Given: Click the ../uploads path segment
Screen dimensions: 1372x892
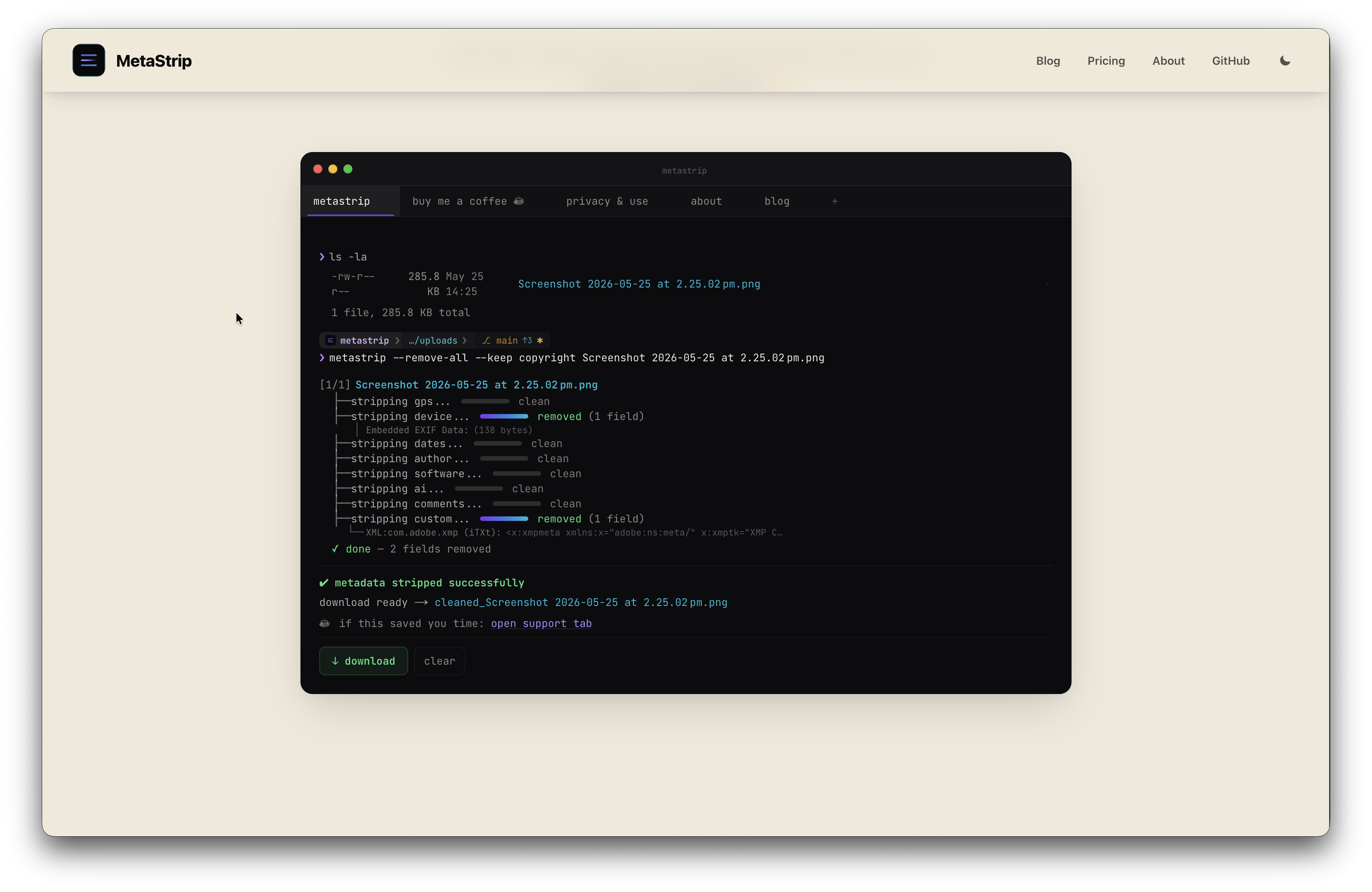Looking at the screenshot, I should coord(432,341).
